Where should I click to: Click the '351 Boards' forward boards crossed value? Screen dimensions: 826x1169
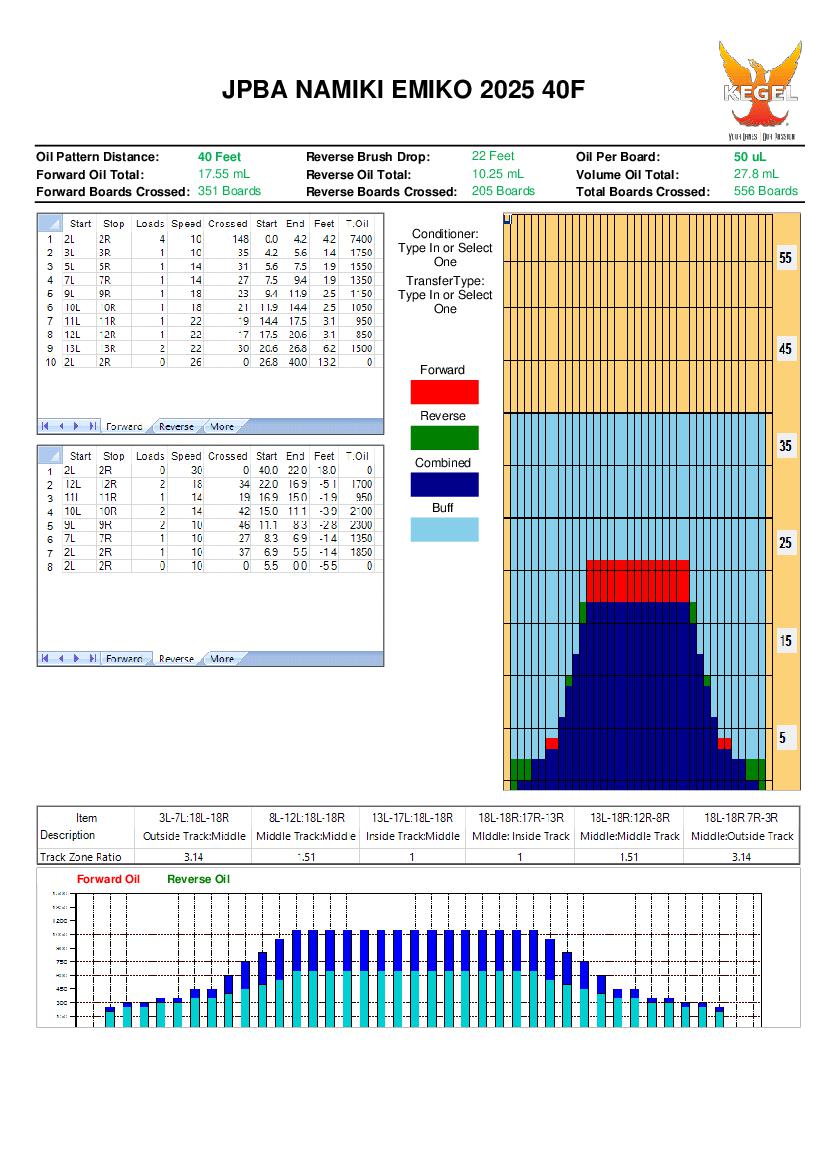point(229,191)
